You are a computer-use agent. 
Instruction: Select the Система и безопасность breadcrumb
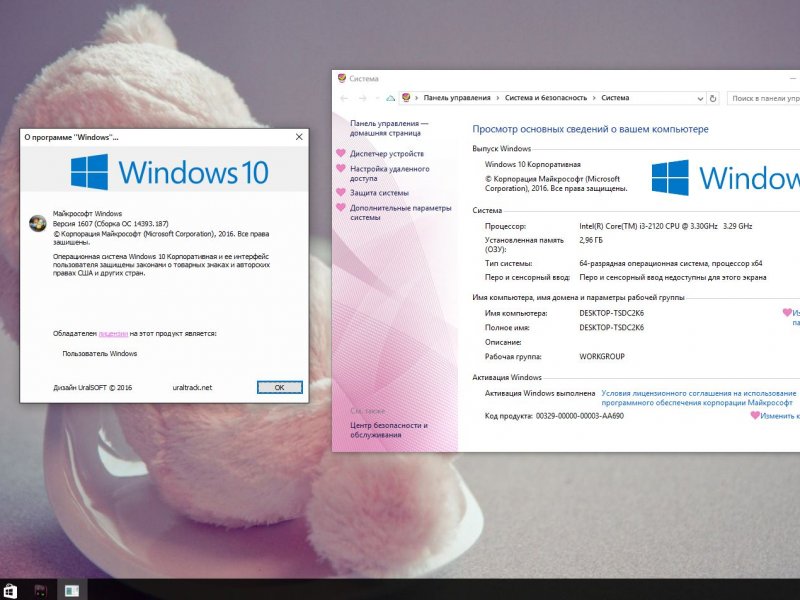(546, 97)
